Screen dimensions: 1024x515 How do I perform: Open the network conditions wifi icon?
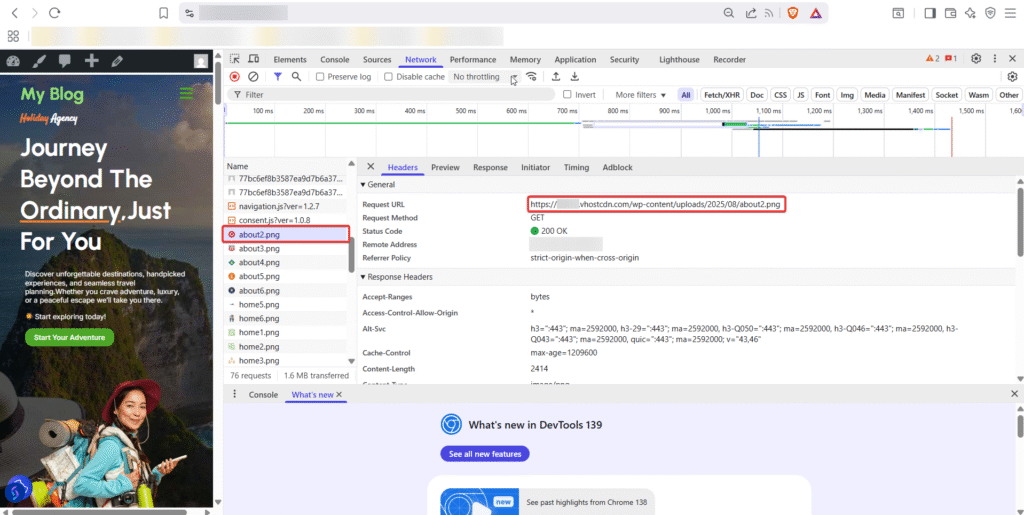point(532,76)
